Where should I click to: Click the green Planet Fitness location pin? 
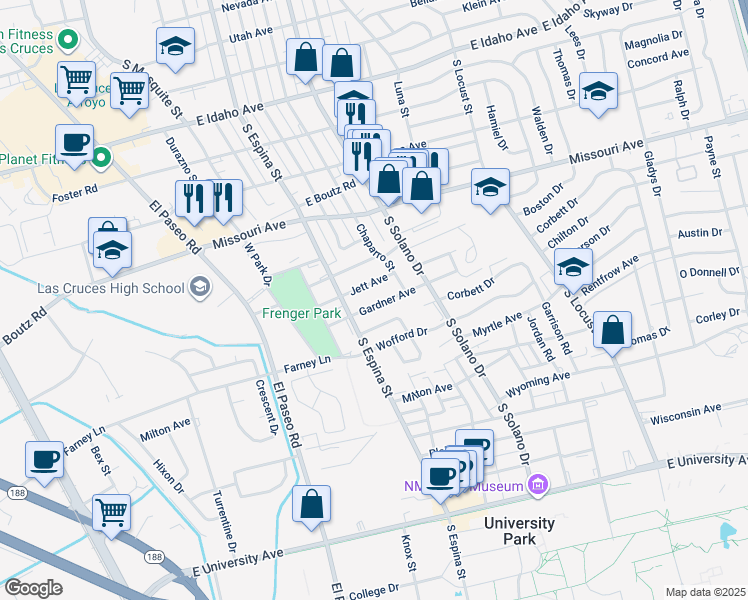pos(101,157)
